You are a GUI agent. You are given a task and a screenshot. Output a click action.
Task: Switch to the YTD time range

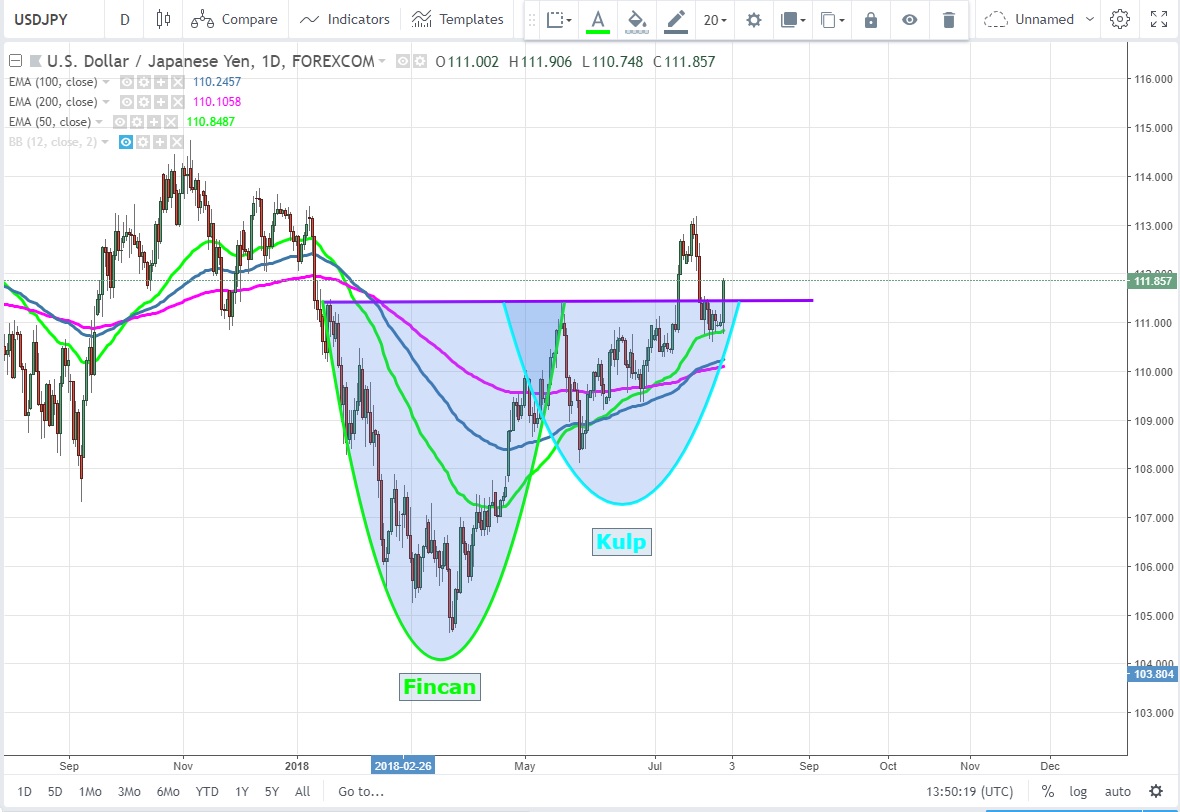point(207,791)
